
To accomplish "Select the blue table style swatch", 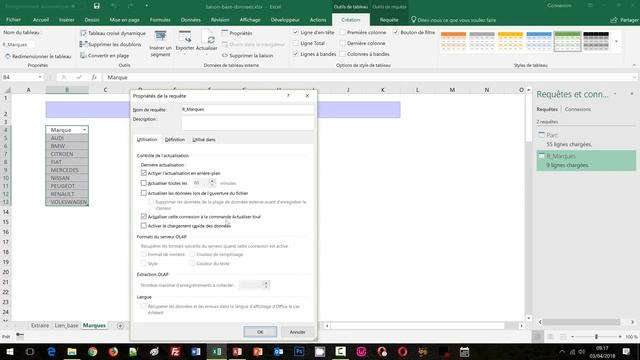I will (x=539, y=41).
